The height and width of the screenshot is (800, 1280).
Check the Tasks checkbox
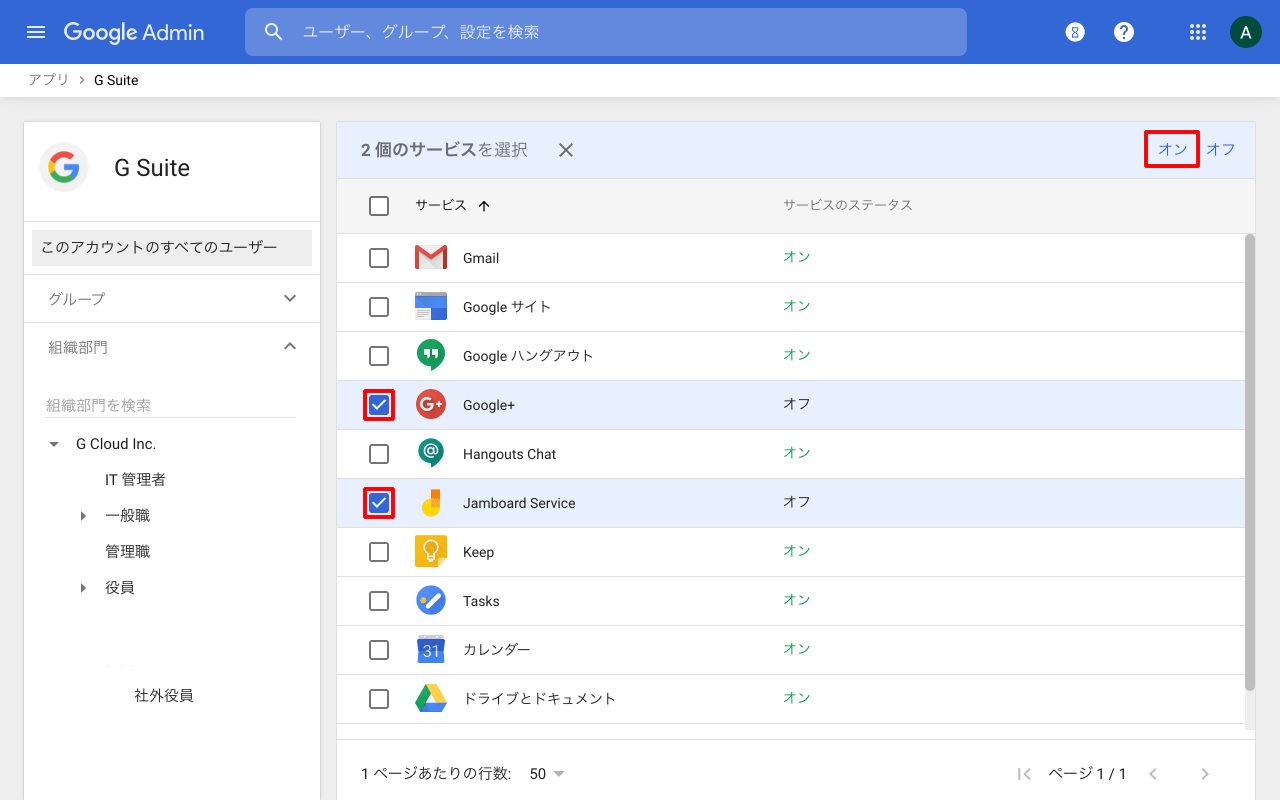(379, 601)
